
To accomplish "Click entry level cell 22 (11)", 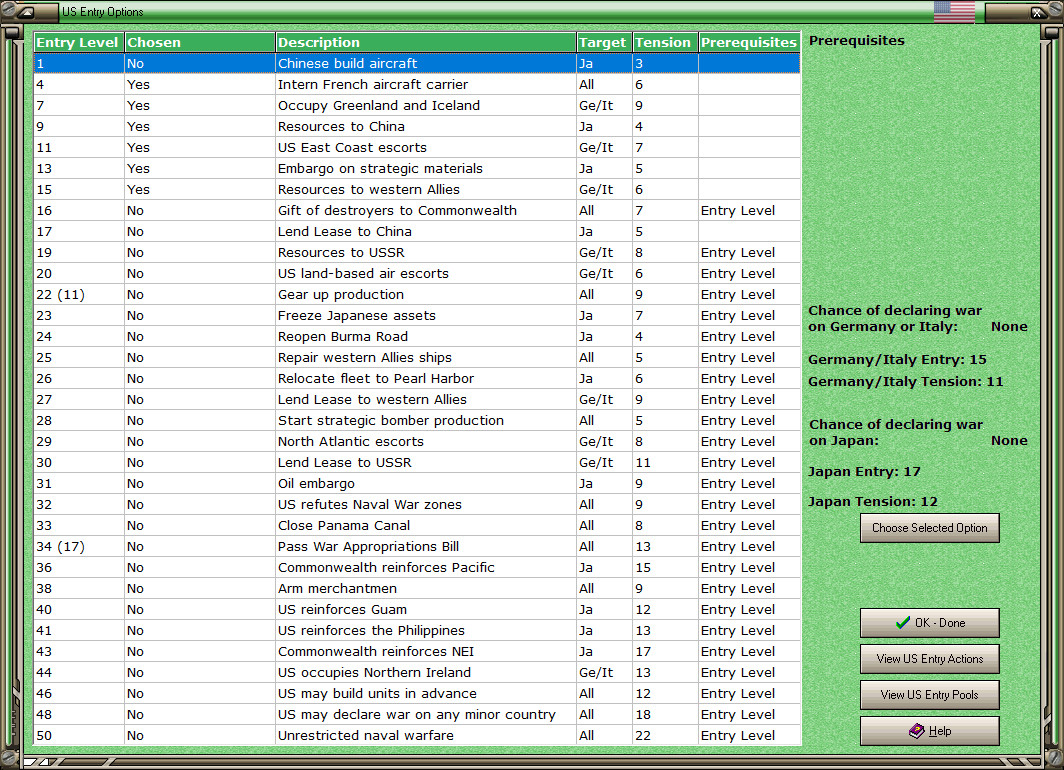I will [x=79, y=294].
